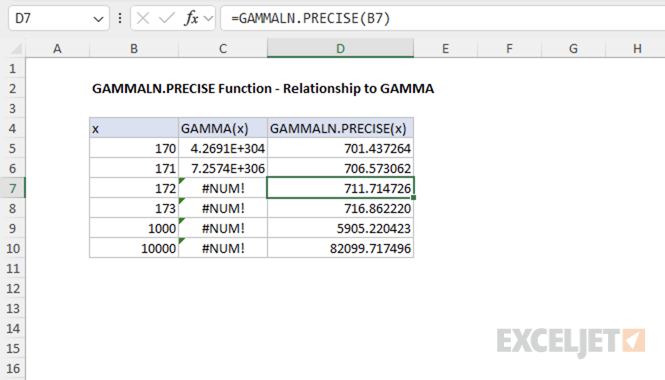Click cell containing 716.862220
This screenshot has width=665, height=380.
tap(341, 208)
